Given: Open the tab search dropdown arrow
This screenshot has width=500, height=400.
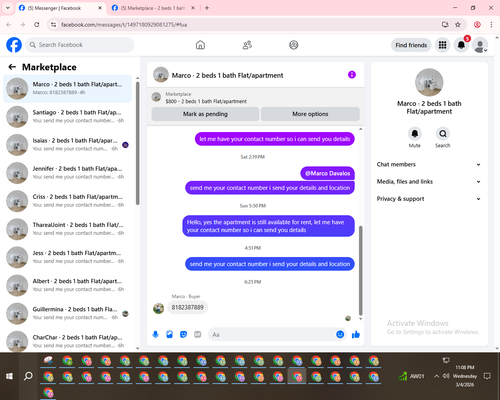Looking at the screenshot, I should point(8,8).
